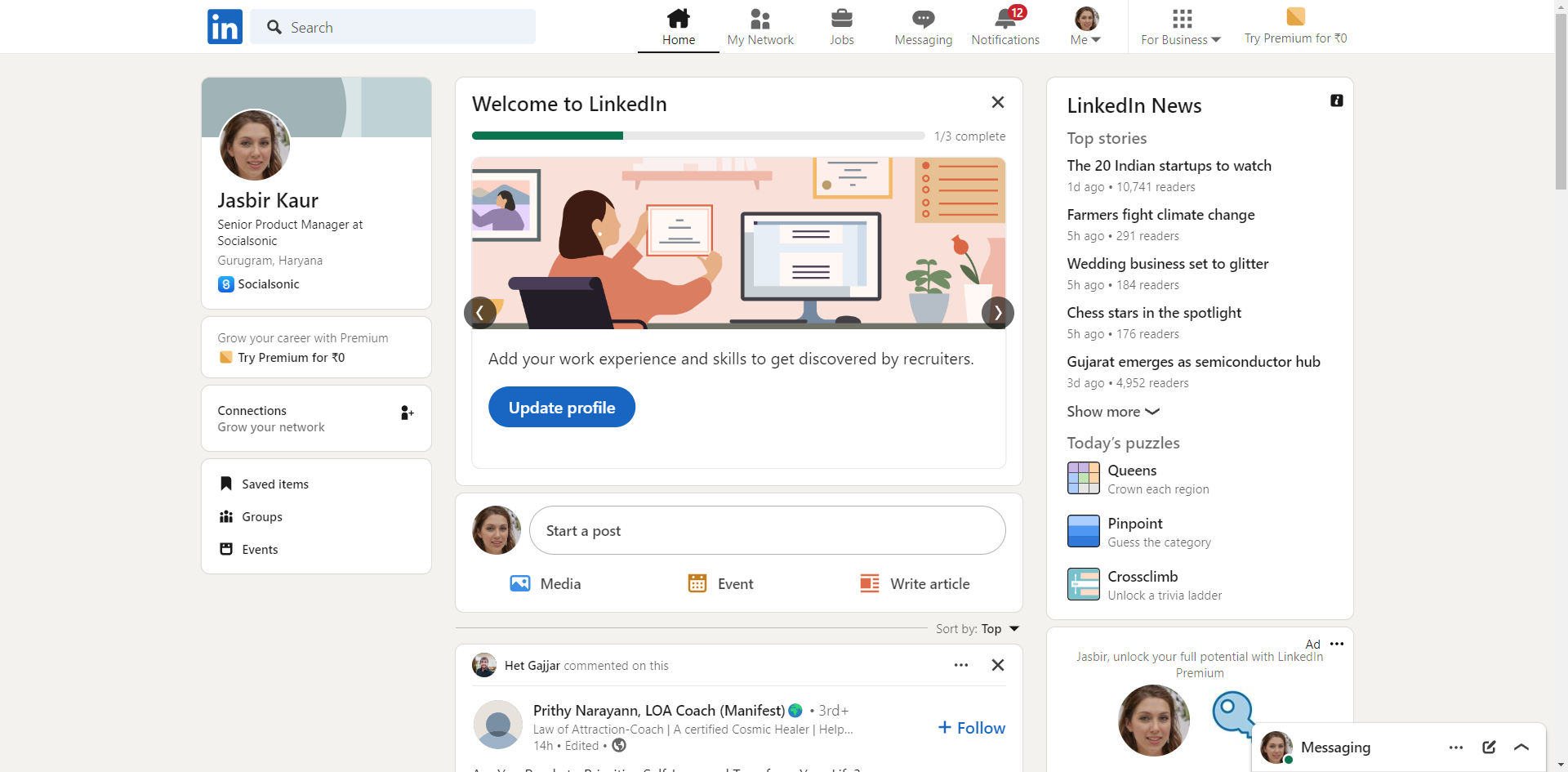Expand the Messaging overlay chevron
The image size is (1568, 772).
(x=1521, y=747)
